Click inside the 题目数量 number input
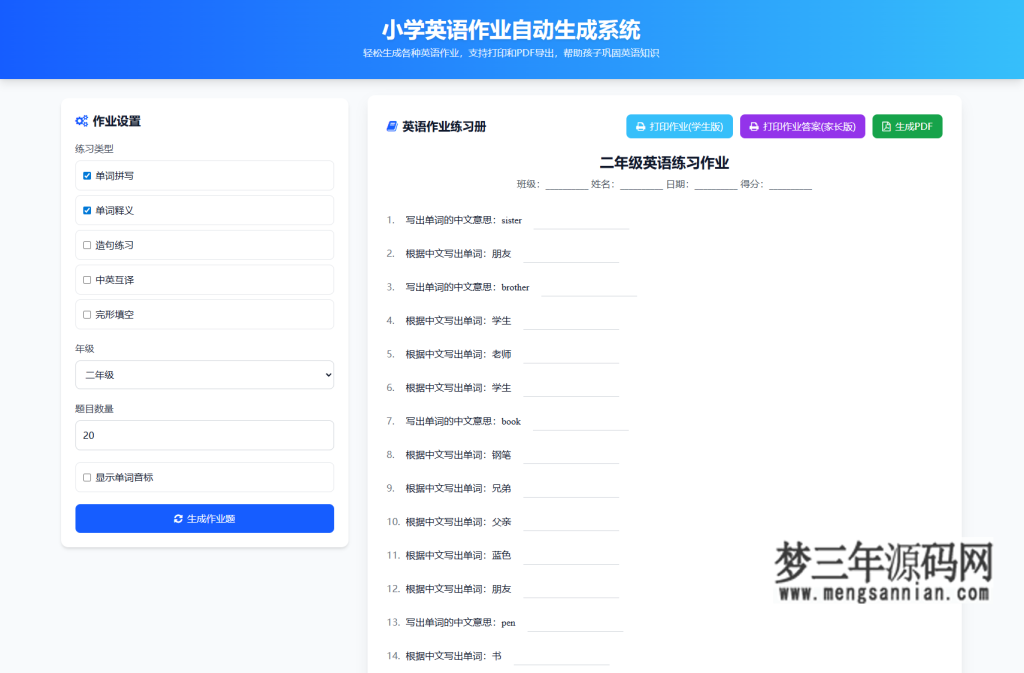1024x673 pixels. 204,435
